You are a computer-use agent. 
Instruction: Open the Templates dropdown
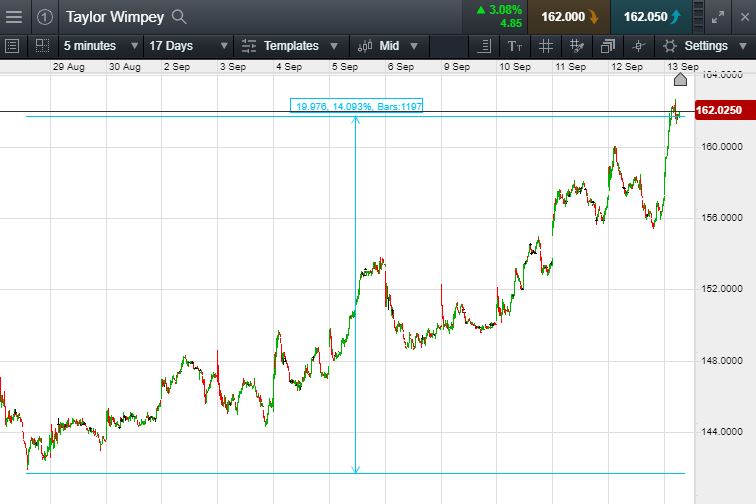(x=300, y=46)
